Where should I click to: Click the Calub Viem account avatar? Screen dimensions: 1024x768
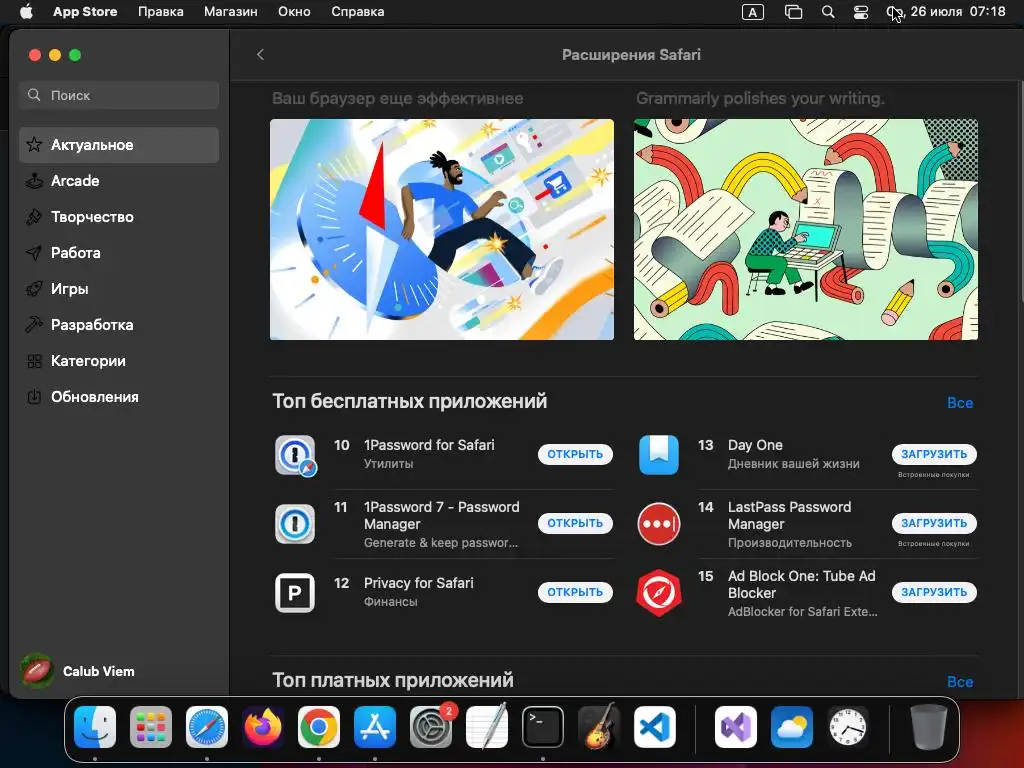click(x=37, y=671)
